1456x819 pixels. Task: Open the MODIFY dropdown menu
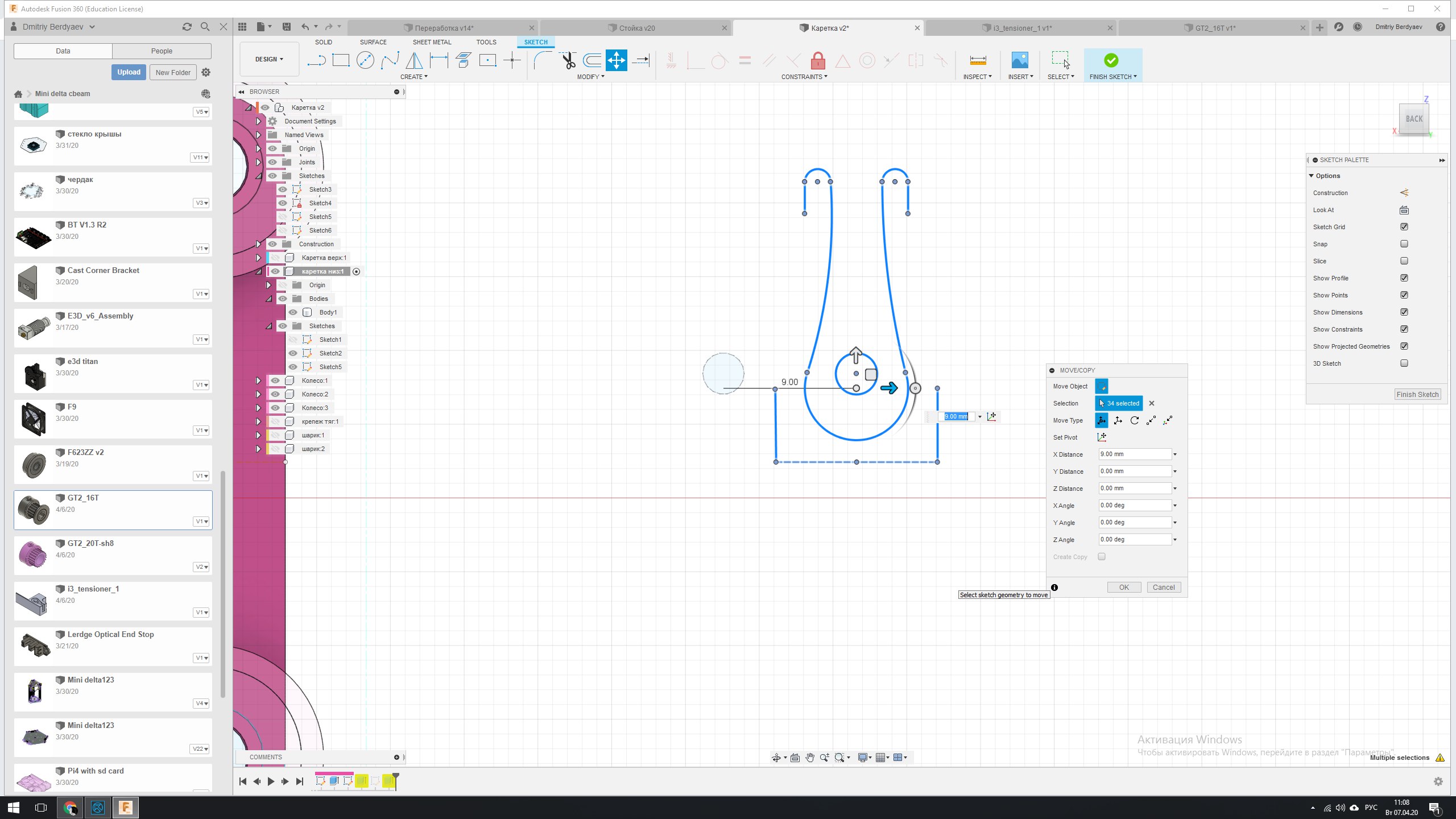(x=590, y=77)
